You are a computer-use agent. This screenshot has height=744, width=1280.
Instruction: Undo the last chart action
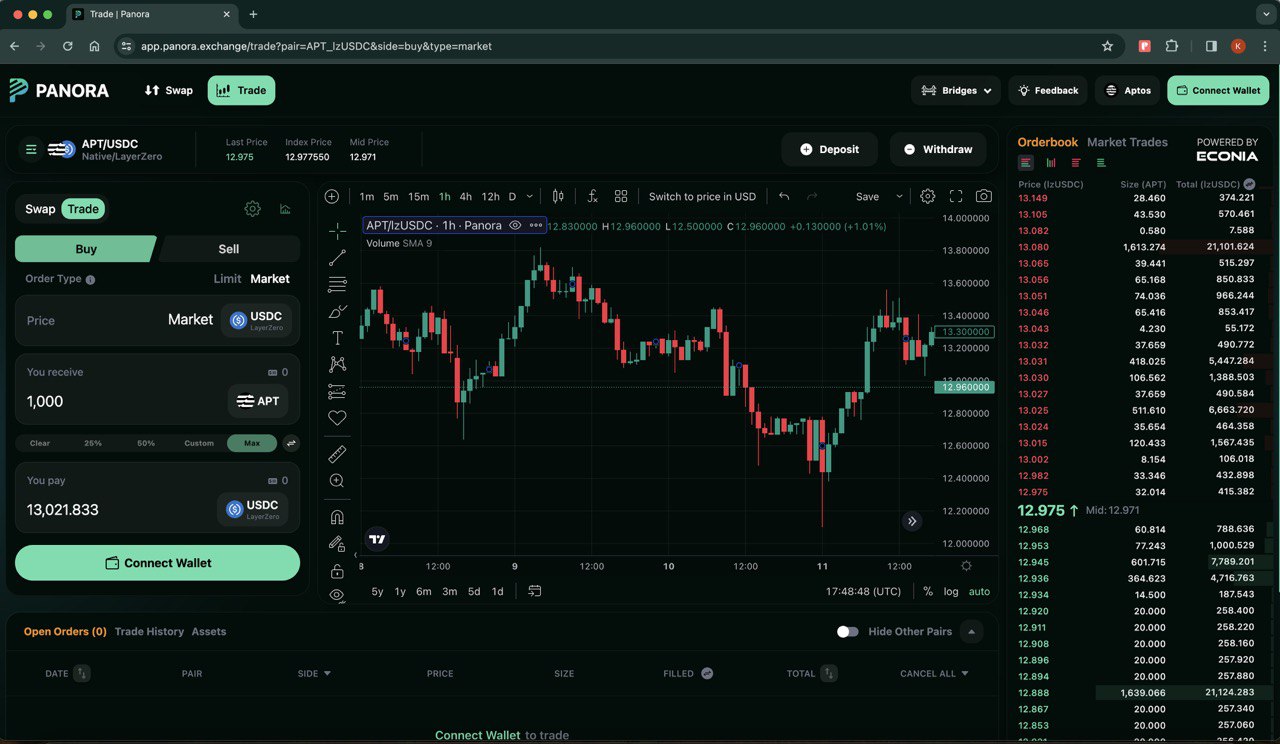[784, 196]
